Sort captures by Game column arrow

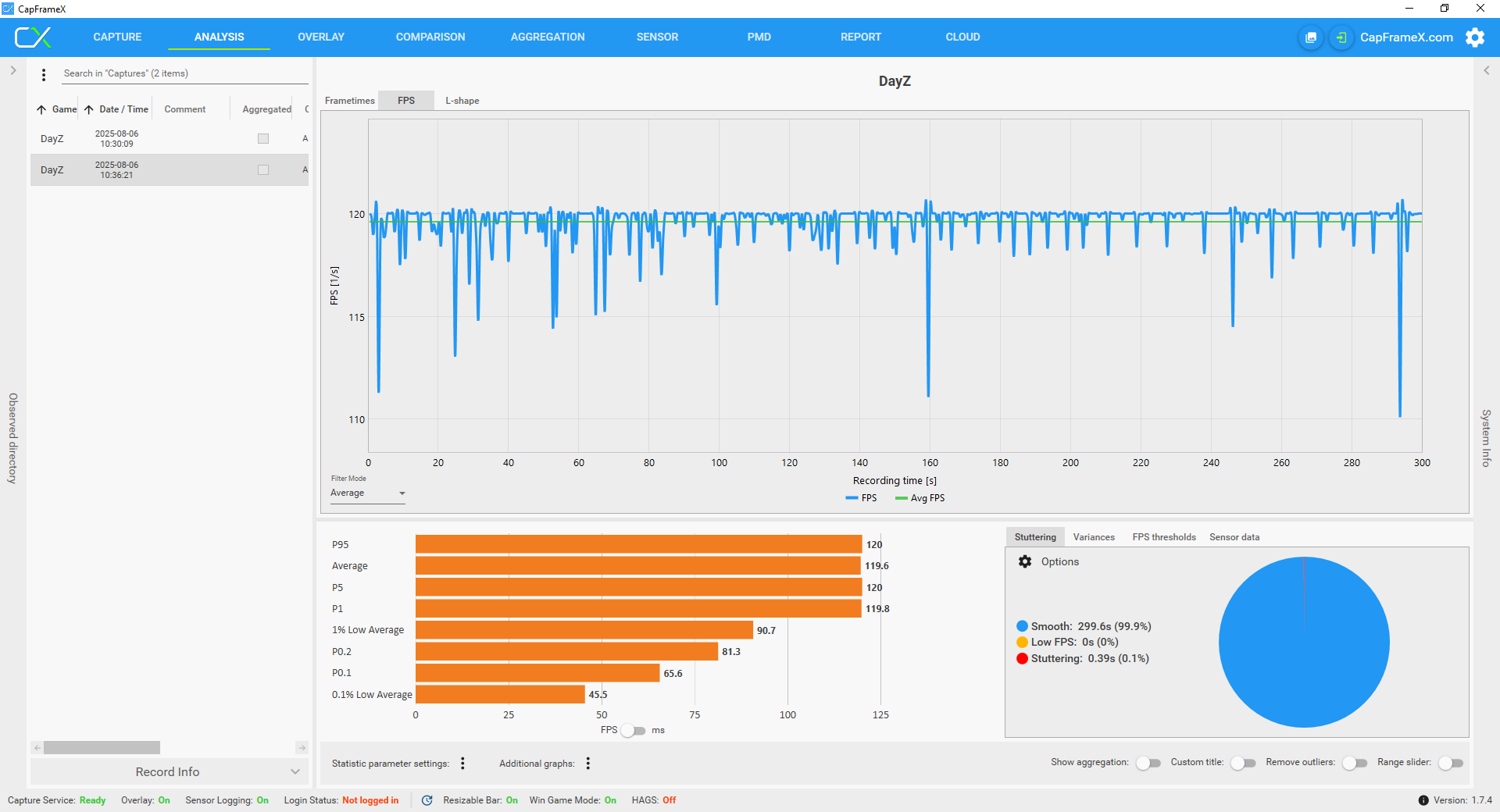[x=41, y=109]
